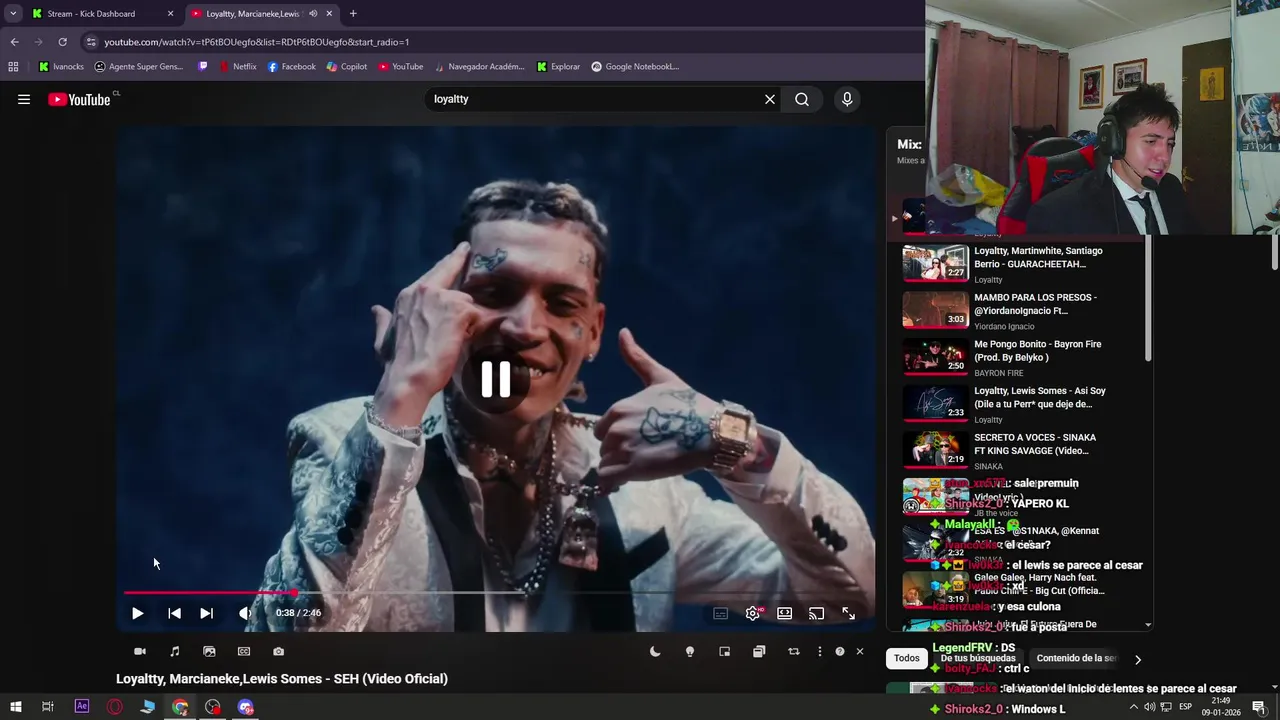Click the video camera extension icon
This screenshot has width=1280, height=720.
tap(140, 651)
